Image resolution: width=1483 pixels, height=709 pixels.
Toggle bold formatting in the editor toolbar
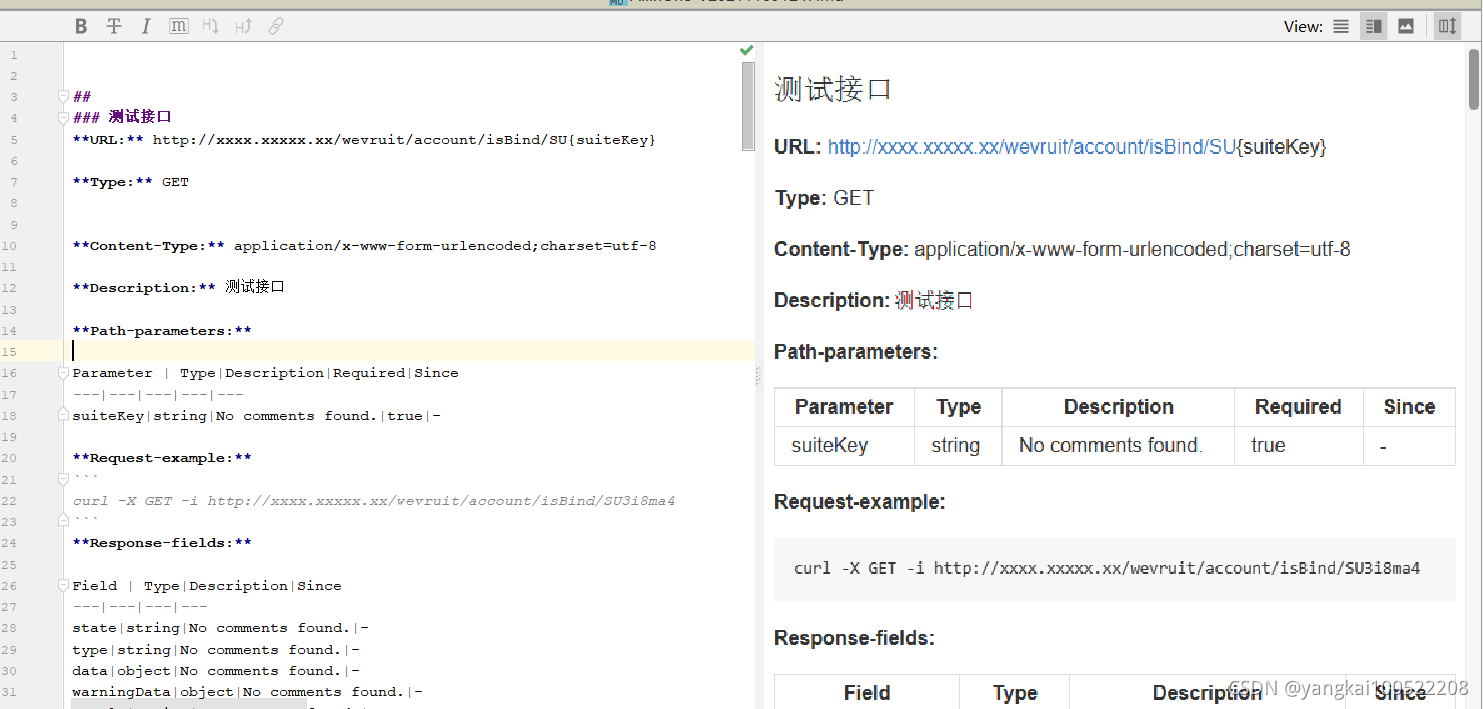click(82, 26)
